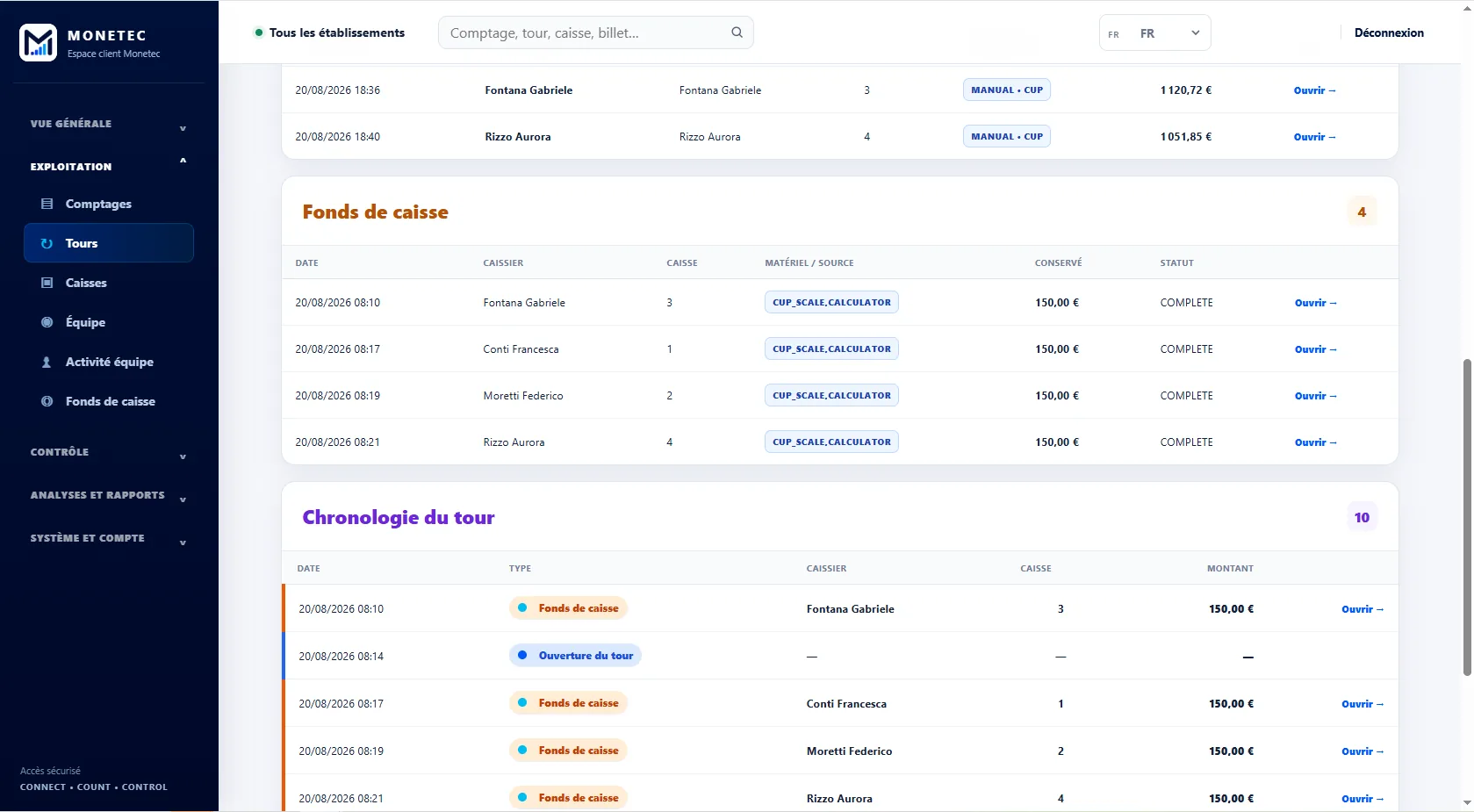Open the Comptages menu item
This screenshot has height=812, width=1474.
[x=109, y=204]
